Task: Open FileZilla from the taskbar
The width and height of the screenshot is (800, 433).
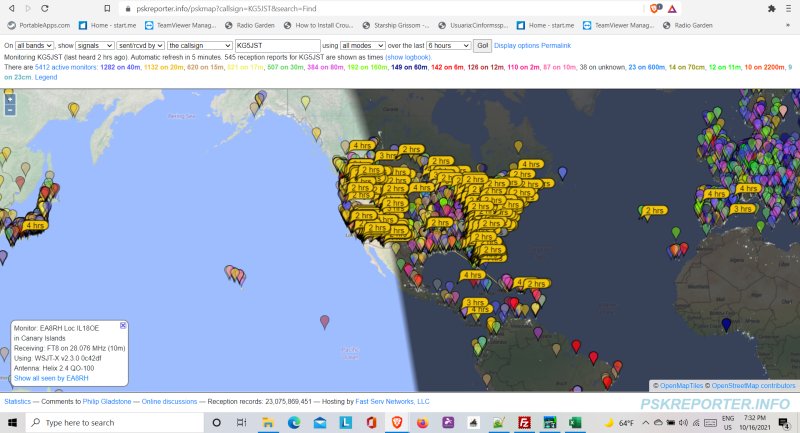Action: (524, 422)
